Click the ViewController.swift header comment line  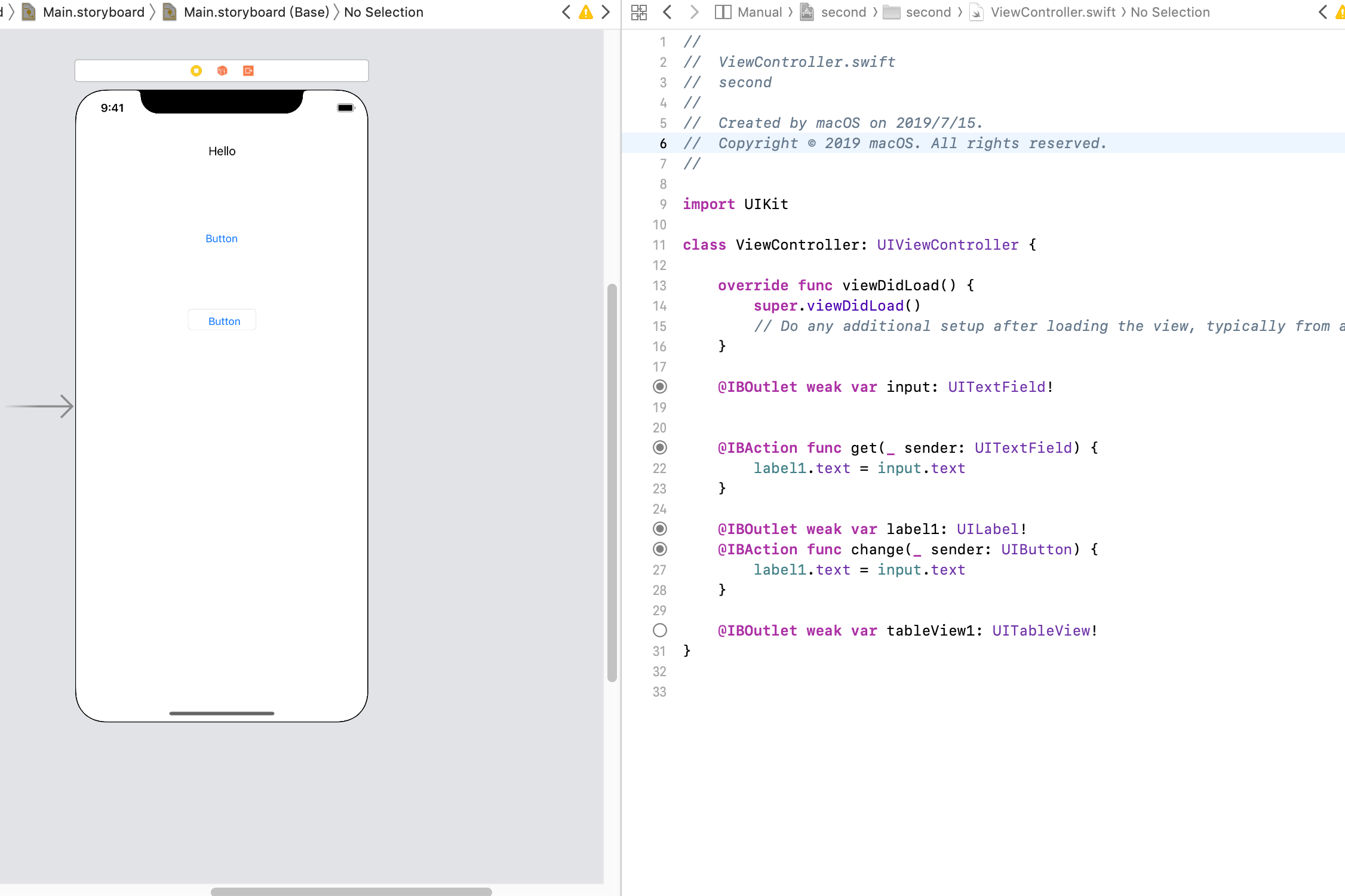click(x=789, y=62)
